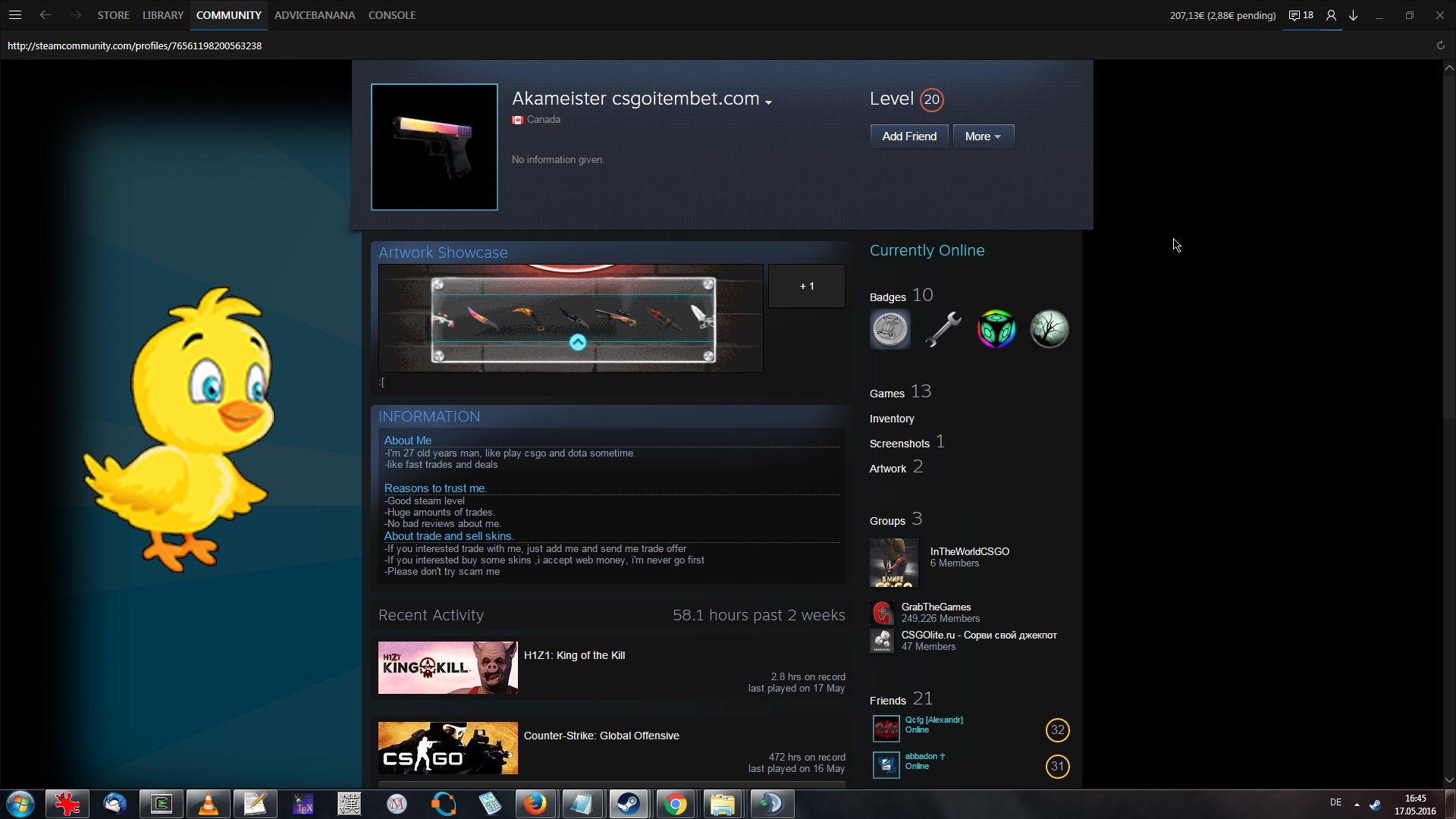Click the tree silhouette badge icon

tap(1049, 329)
